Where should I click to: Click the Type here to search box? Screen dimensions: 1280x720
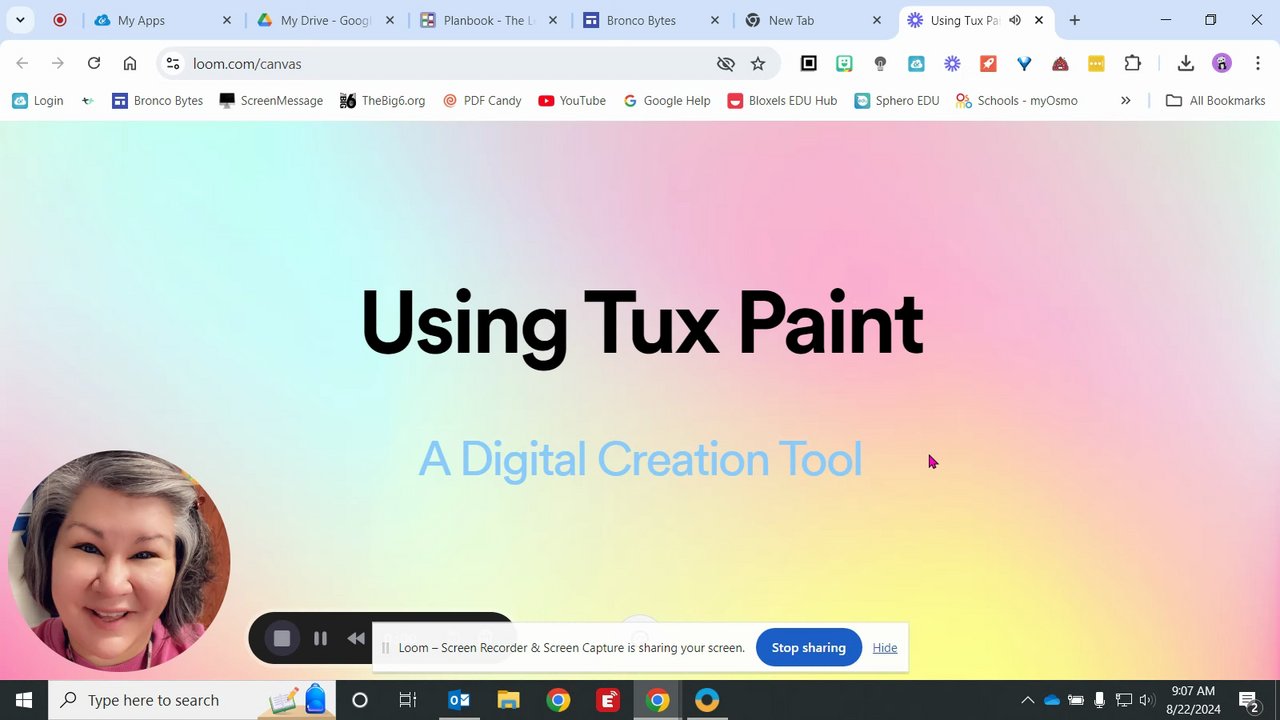(x=193, y=700)
